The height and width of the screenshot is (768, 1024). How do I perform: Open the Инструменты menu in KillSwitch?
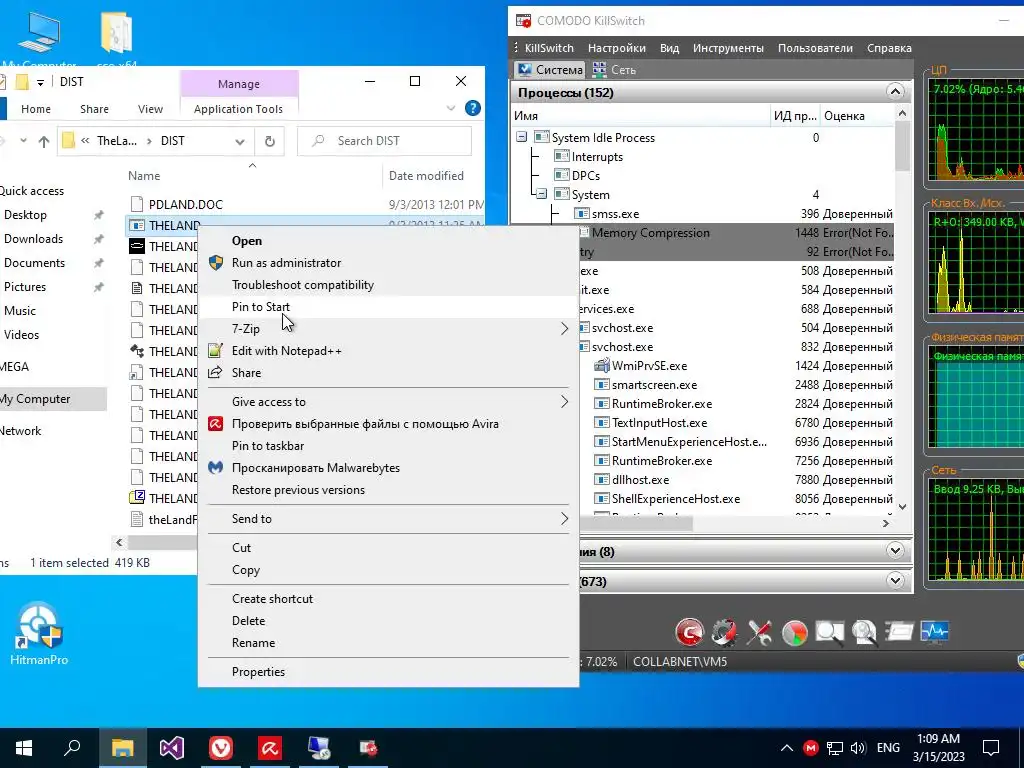pos(728,48)
